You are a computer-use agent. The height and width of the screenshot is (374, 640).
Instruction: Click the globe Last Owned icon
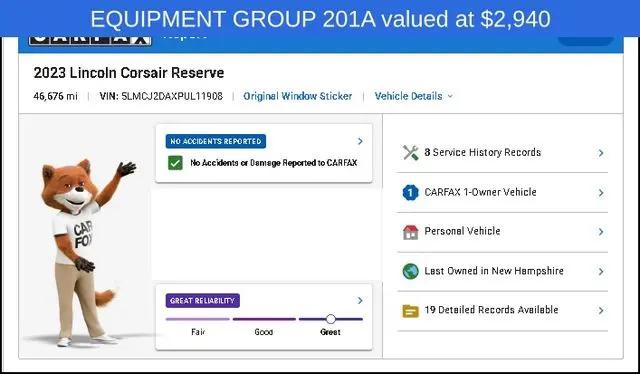(411, 271)
